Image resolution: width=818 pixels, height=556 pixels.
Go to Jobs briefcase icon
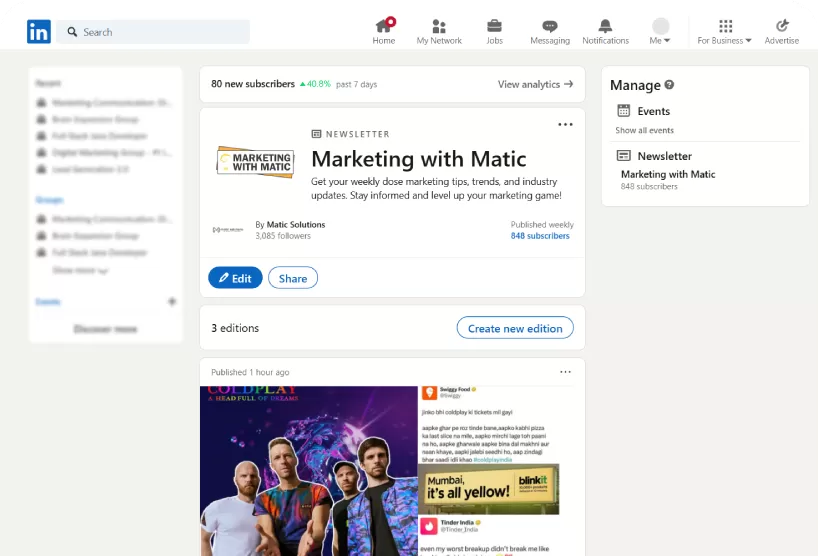[x=494, y=31]
